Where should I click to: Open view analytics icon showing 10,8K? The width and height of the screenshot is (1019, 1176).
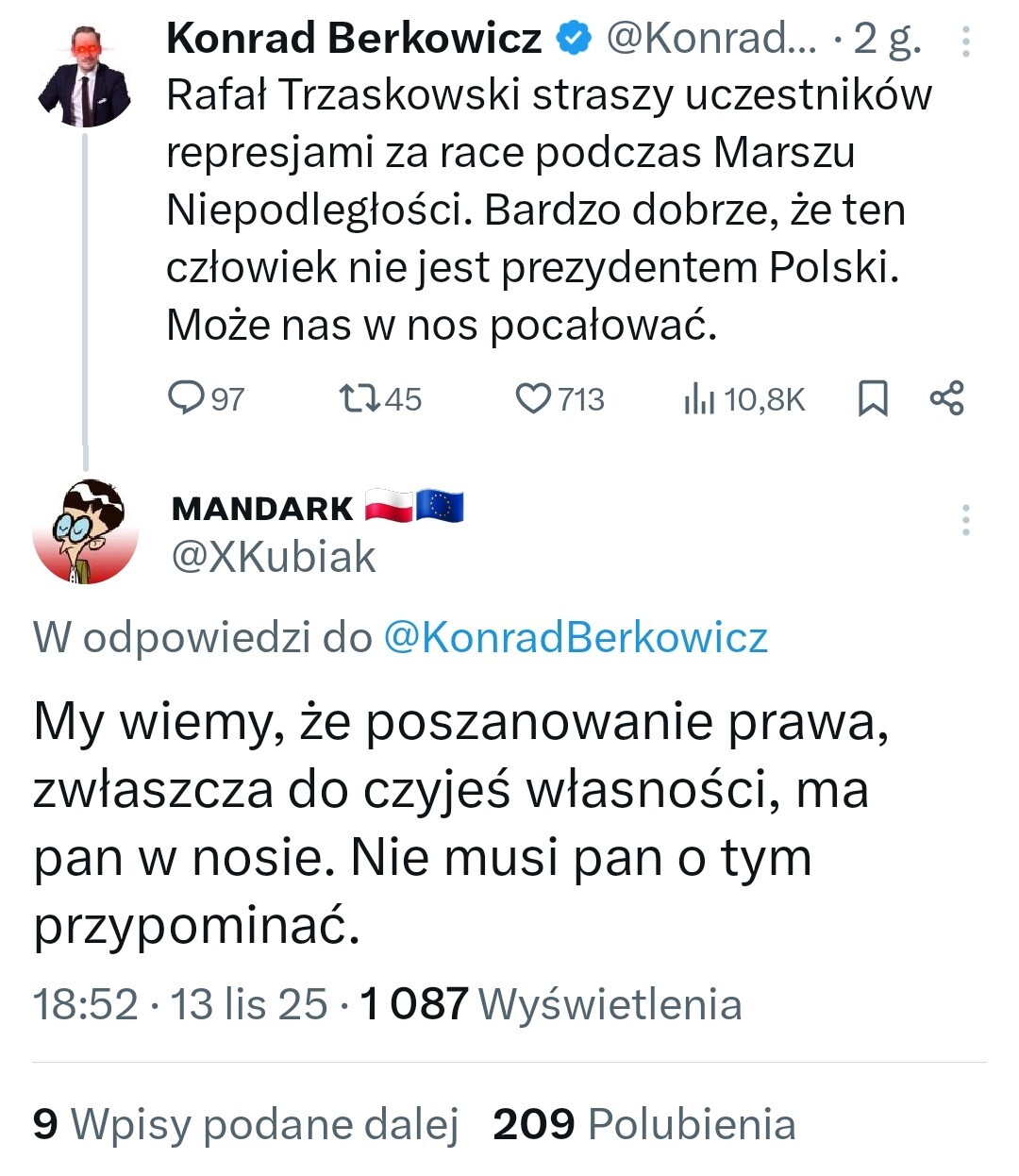(x=698, y=399)
